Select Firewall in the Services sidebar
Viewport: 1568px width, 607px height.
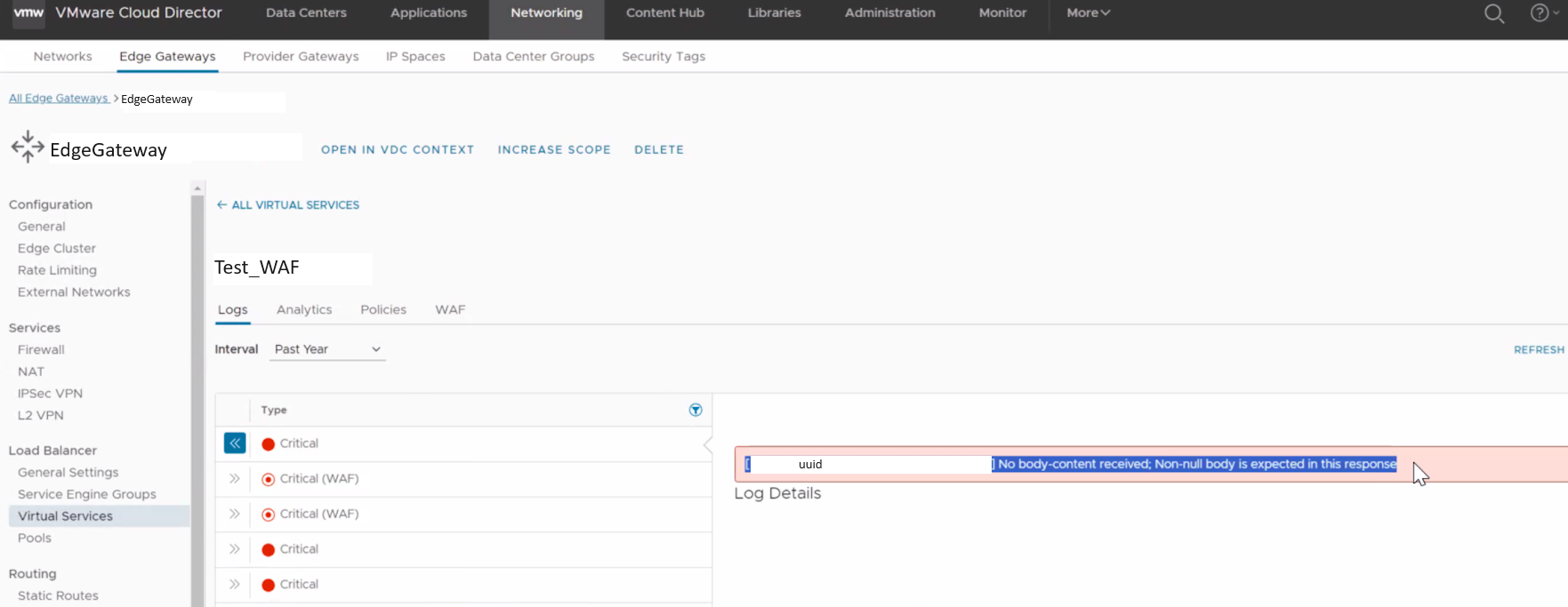(x=41, y=350)
